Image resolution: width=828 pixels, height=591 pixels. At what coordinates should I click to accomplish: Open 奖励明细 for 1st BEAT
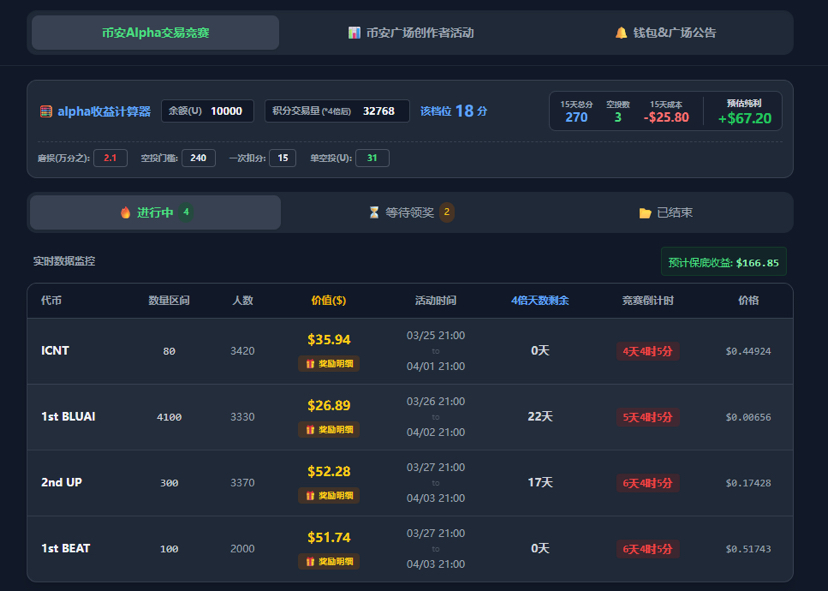329,562
